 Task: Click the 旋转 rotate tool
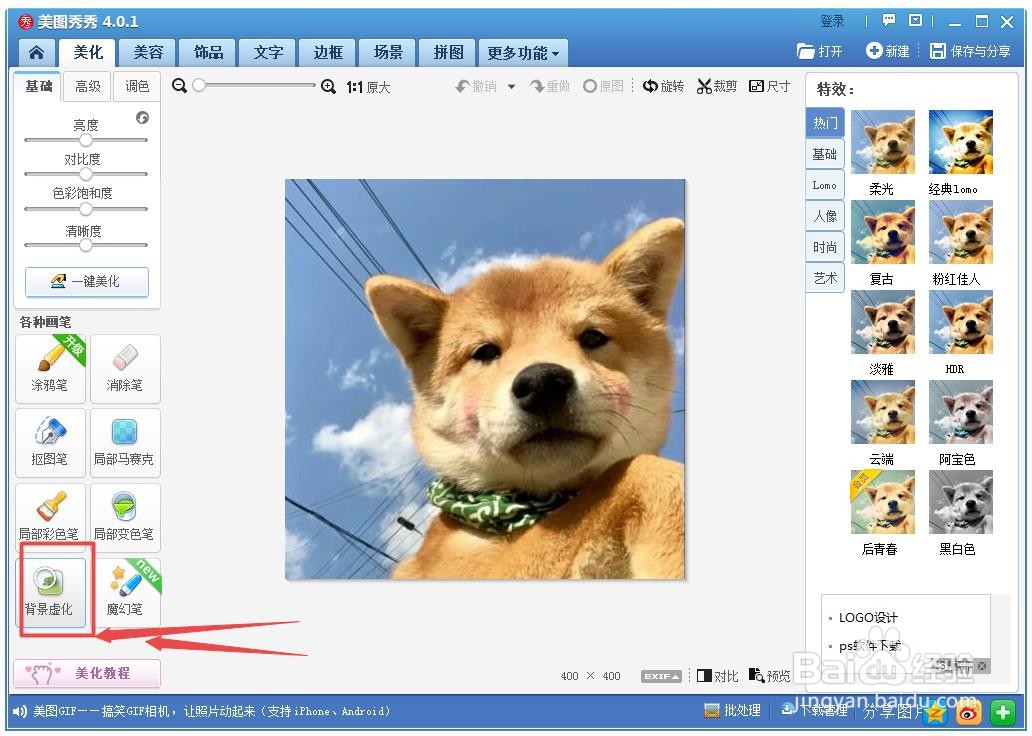[663, 86]
